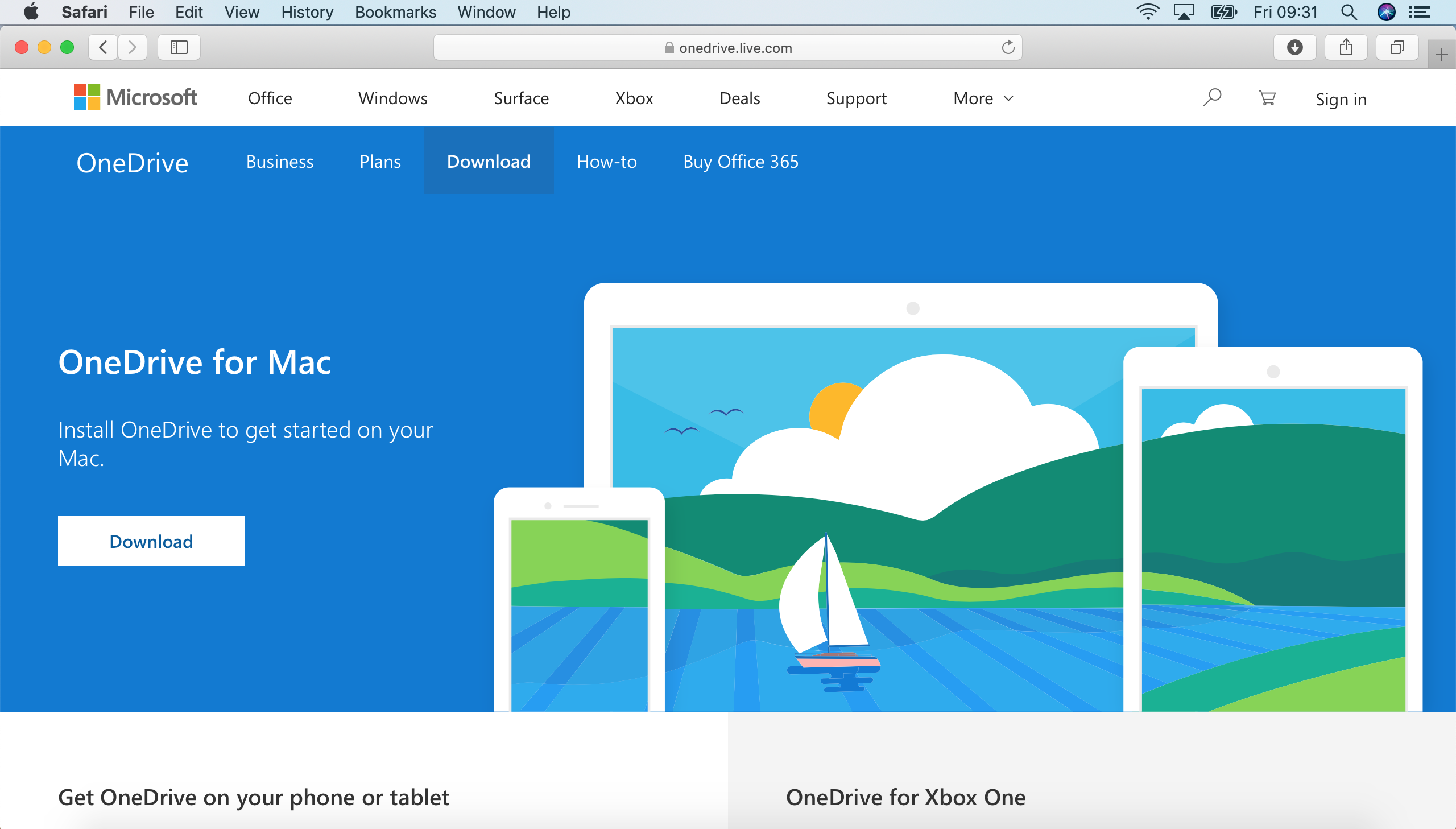1456x829 pixels.
Task: Open Siri from the menu bar
Action: (x=1386, y=12)
